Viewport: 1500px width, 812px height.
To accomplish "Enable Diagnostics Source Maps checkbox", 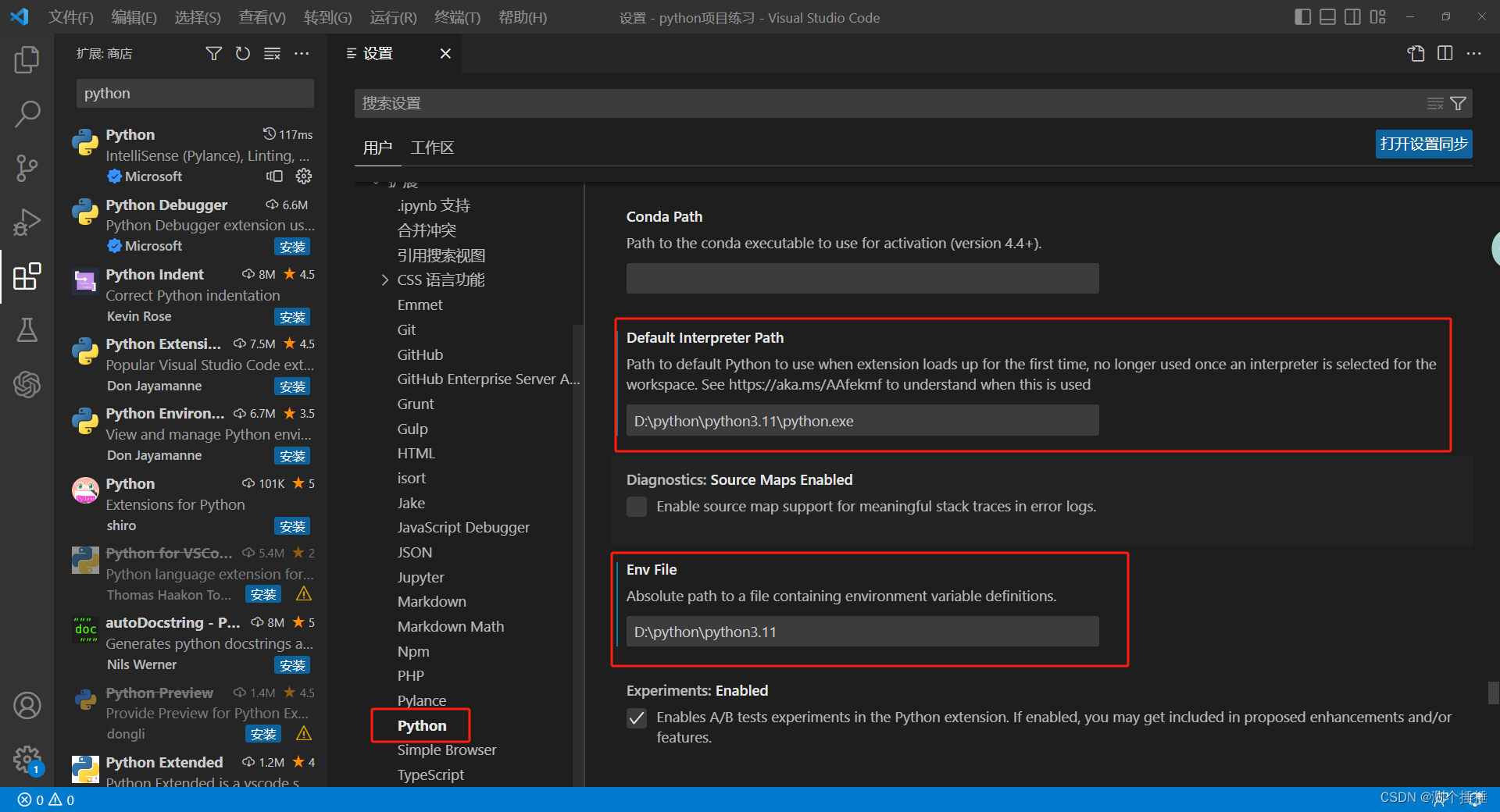I will [x=637, y=507].
